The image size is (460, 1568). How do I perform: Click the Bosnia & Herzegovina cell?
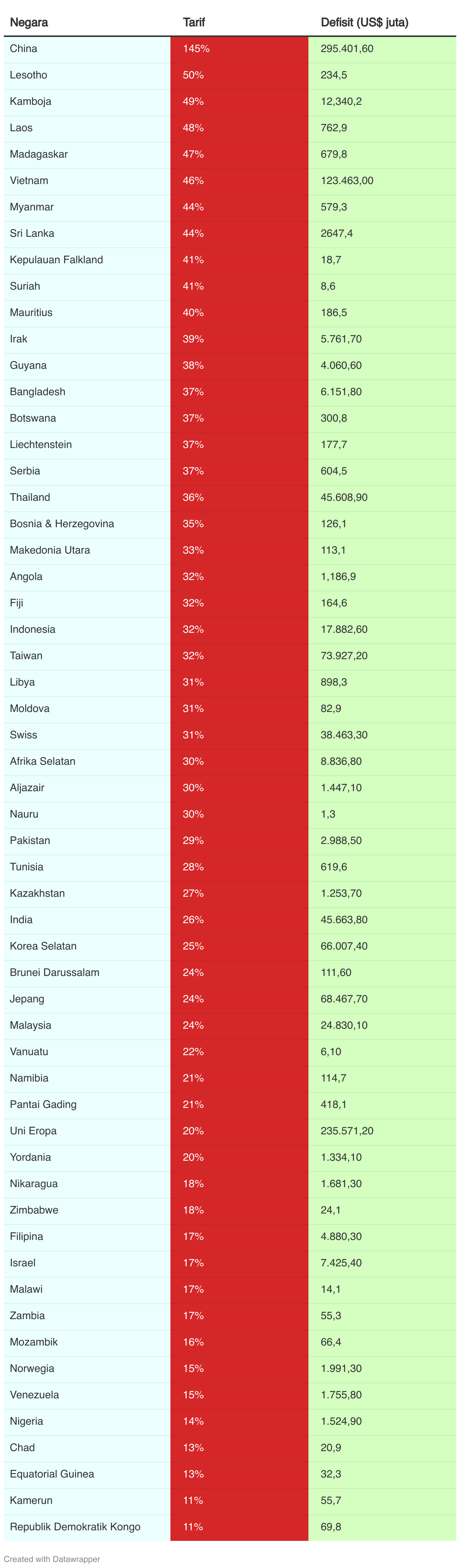click(x=87, y=524)
